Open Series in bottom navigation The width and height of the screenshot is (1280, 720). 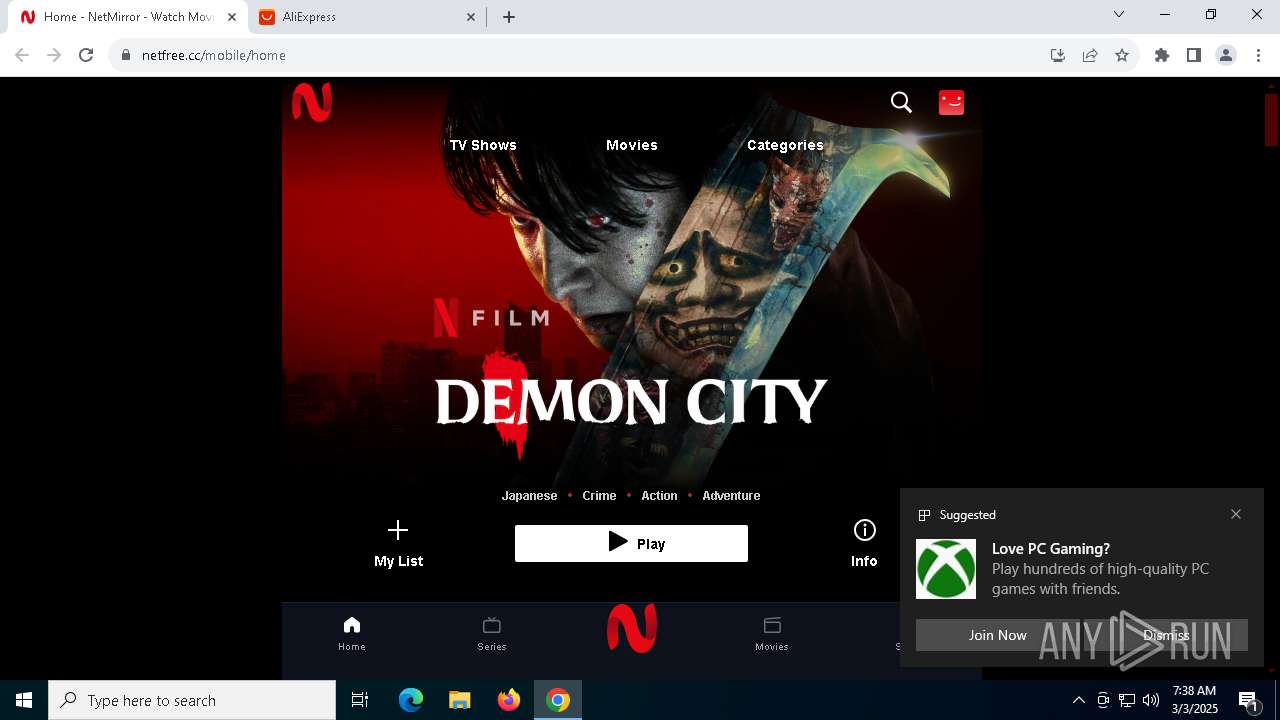492,633
